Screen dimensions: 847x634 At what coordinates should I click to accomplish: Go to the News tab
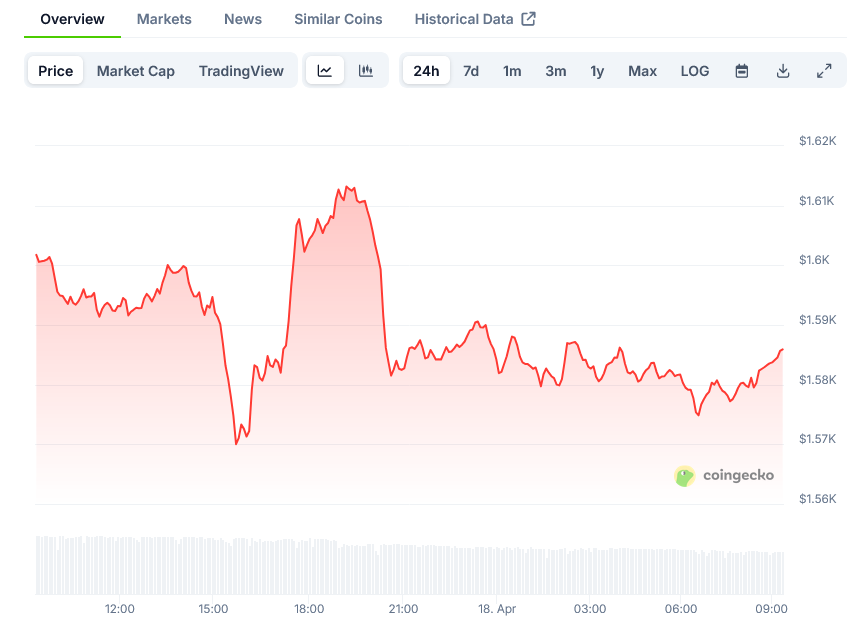point(243,19)
